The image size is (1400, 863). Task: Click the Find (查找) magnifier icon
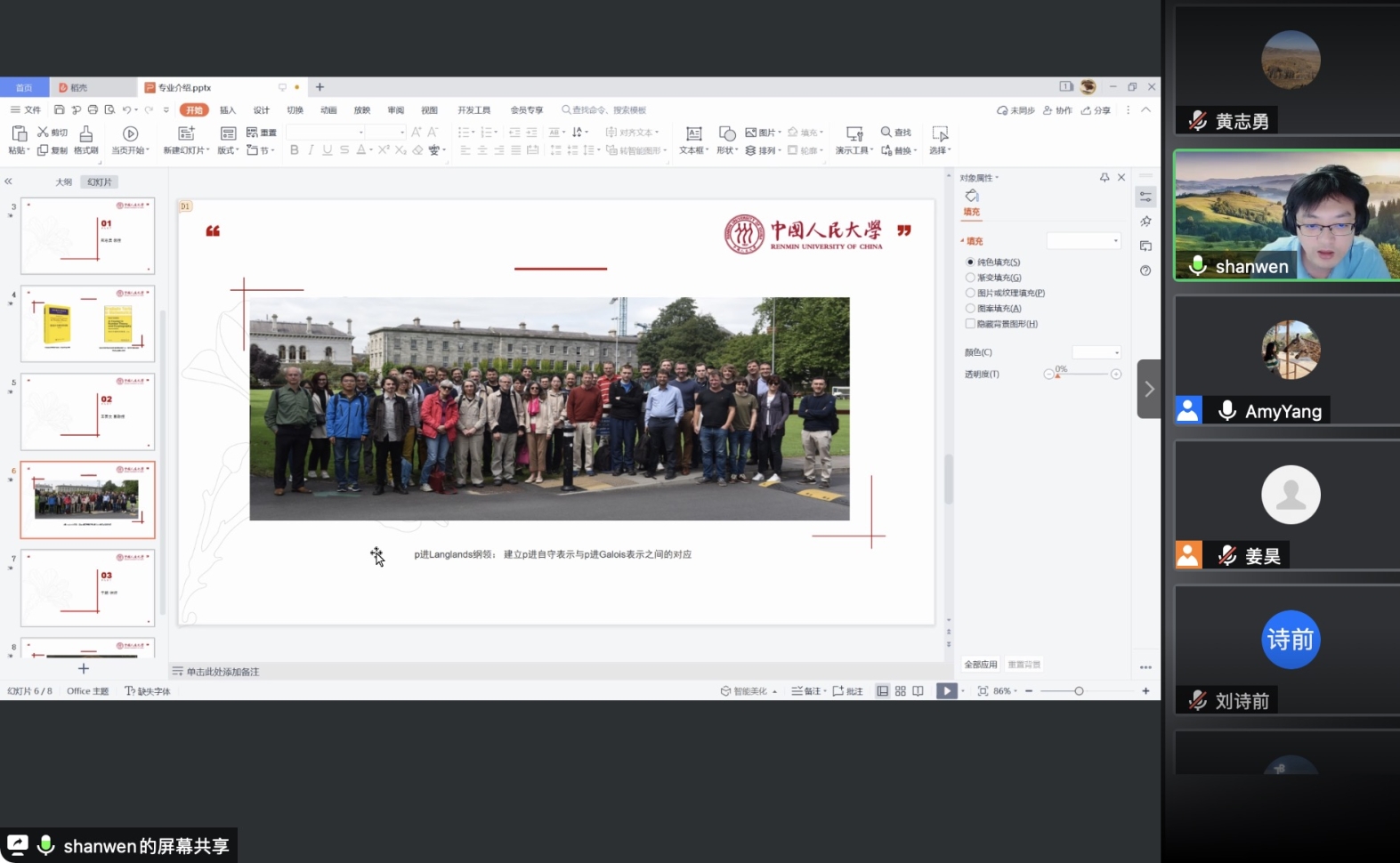point(886,132)
